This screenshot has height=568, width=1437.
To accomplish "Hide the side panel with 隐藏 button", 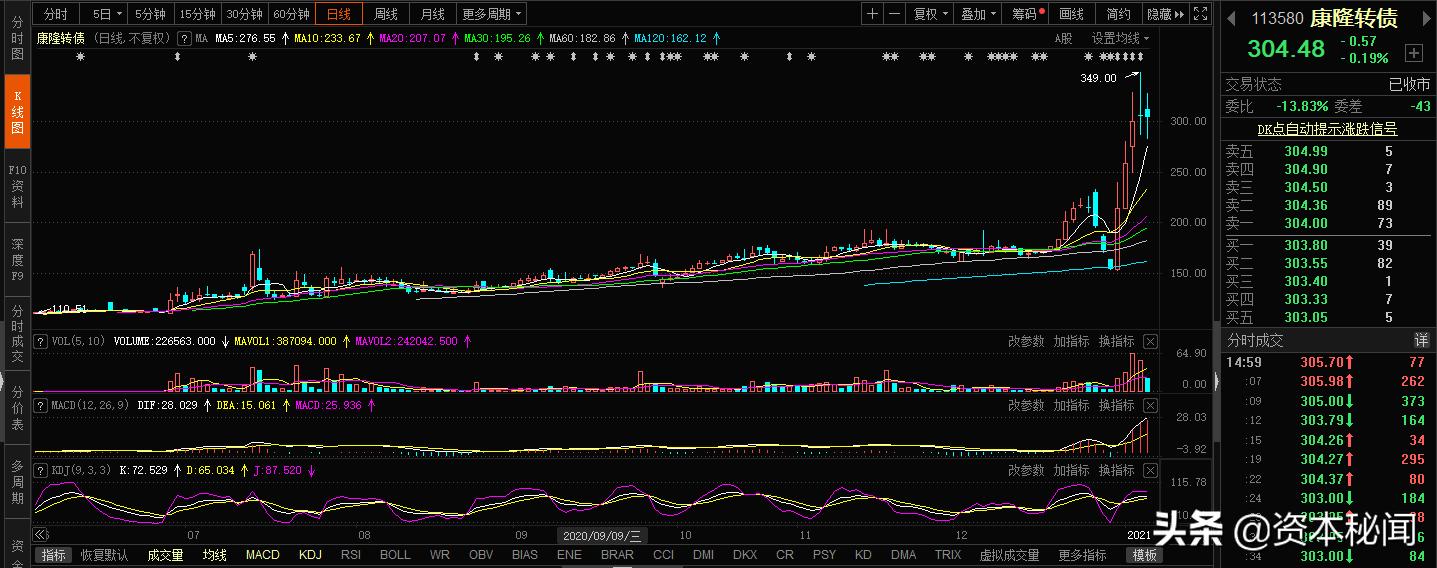I will (1164, 14).
